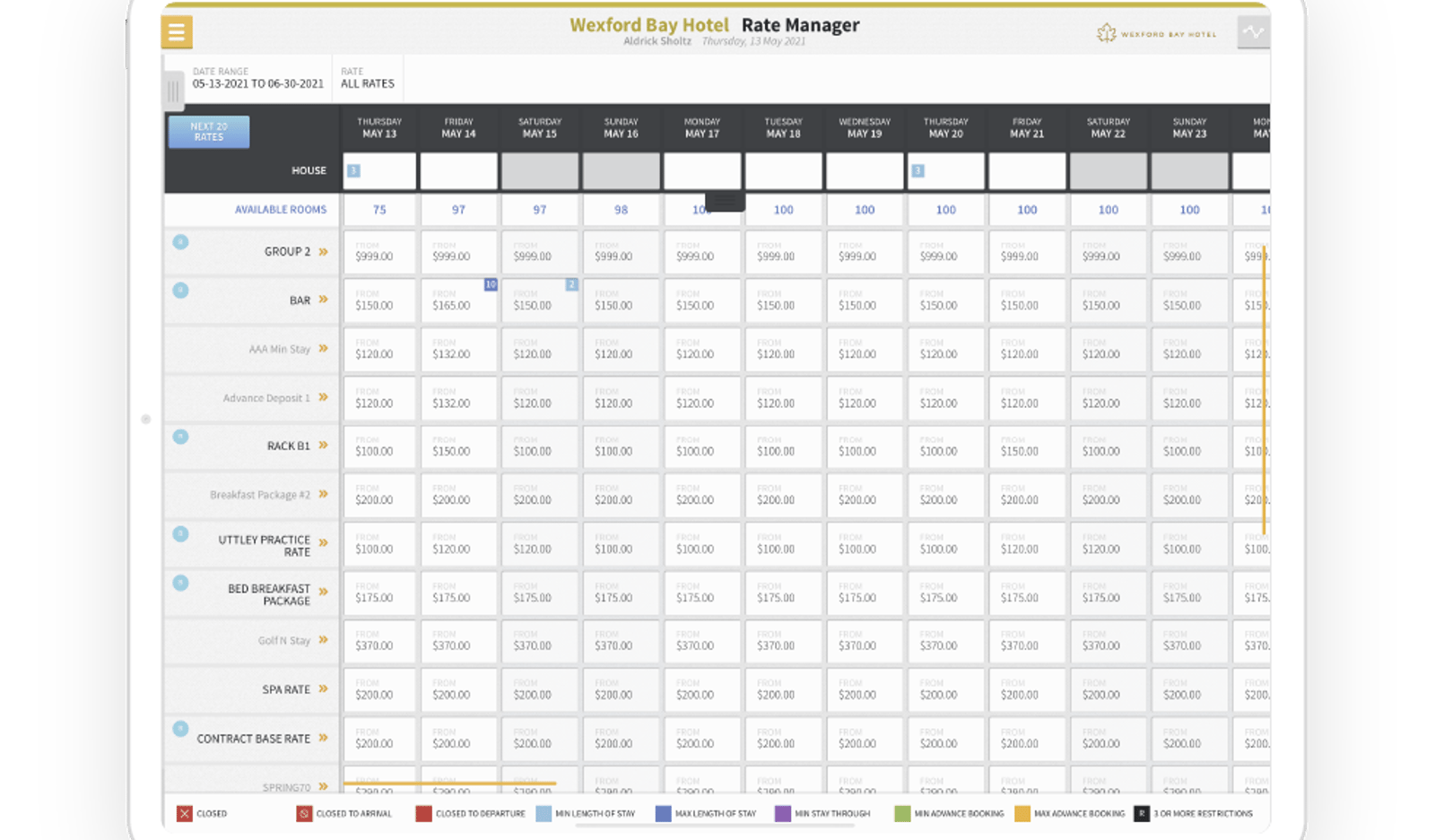Viewport: 1435px width, 840px height.
Task: Click the Min Stay Through legend swatch
Action: 783,813
